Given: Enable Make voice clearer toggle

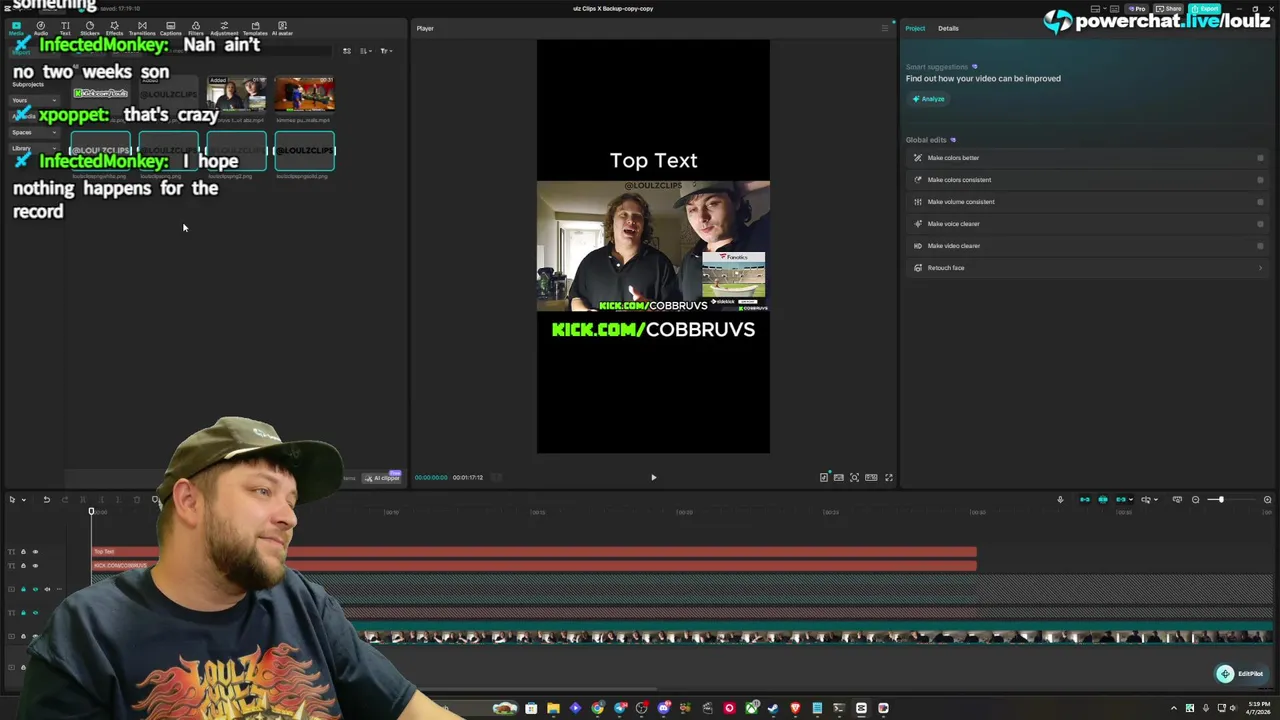Looking at the screenshot, I should tap(1260, 224).
